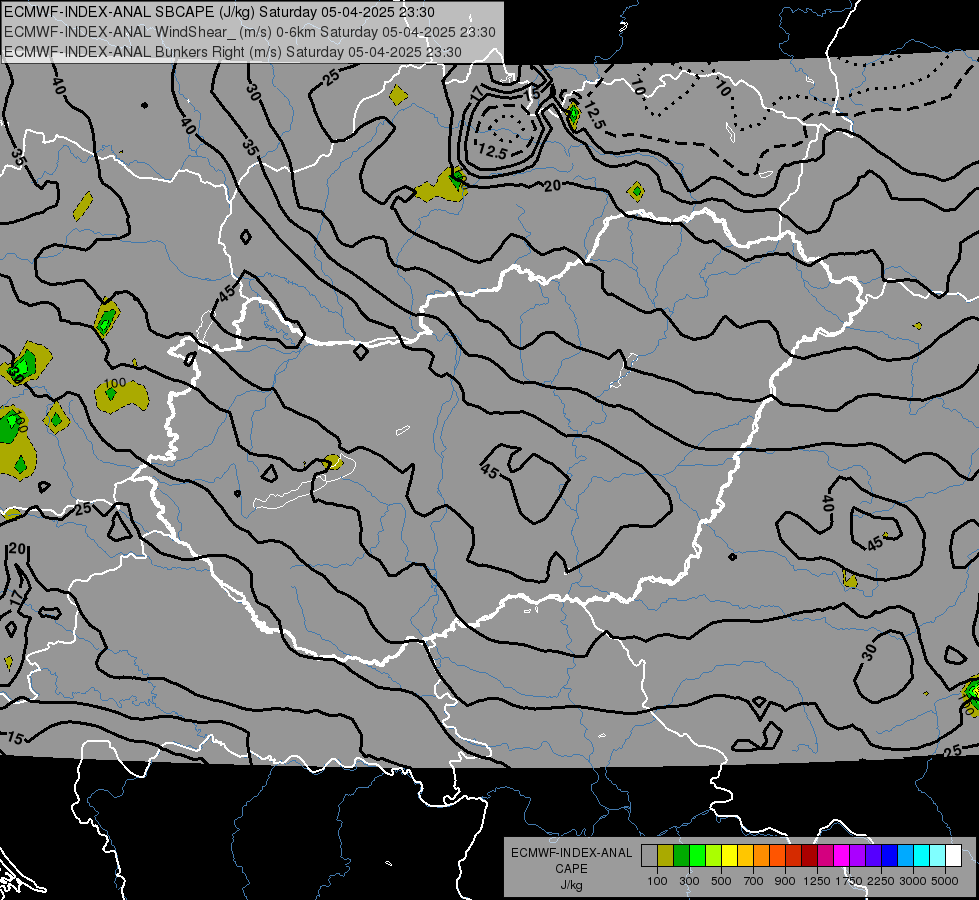Click the olive swatch in the CAPE legend
This screenshot has width=979, height=900.
pos(666,856)
